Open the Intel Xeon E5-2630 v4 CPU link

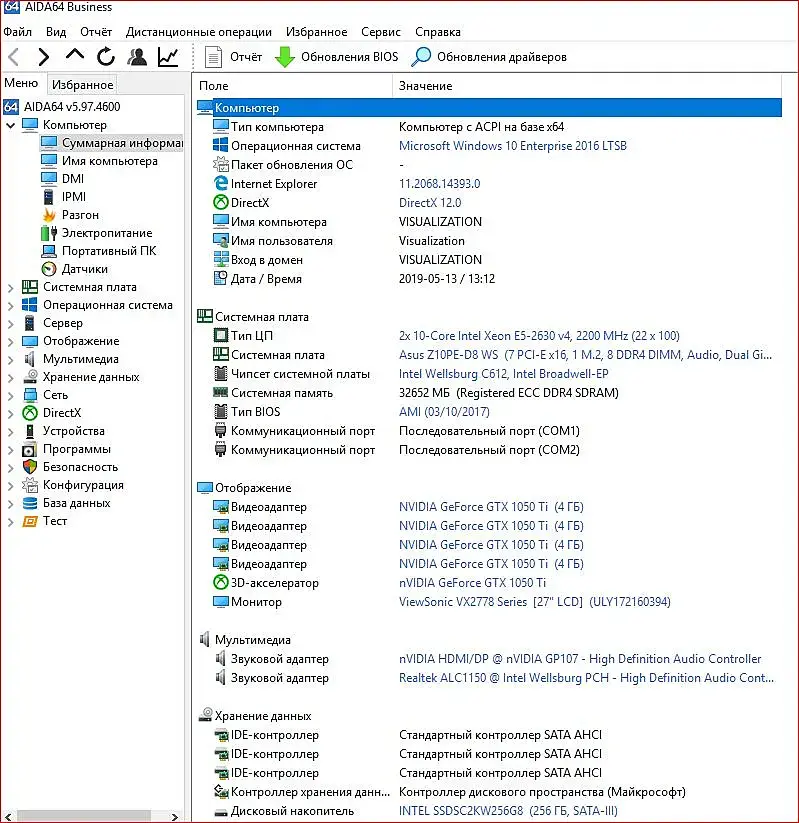point(539,336)
